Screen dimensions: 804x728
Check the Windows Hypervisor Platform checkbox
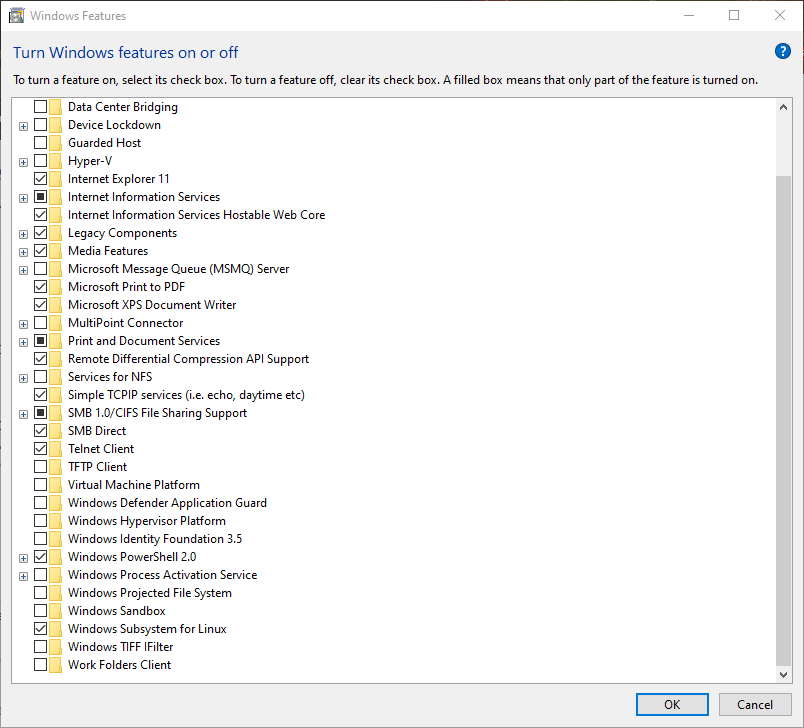41,520
